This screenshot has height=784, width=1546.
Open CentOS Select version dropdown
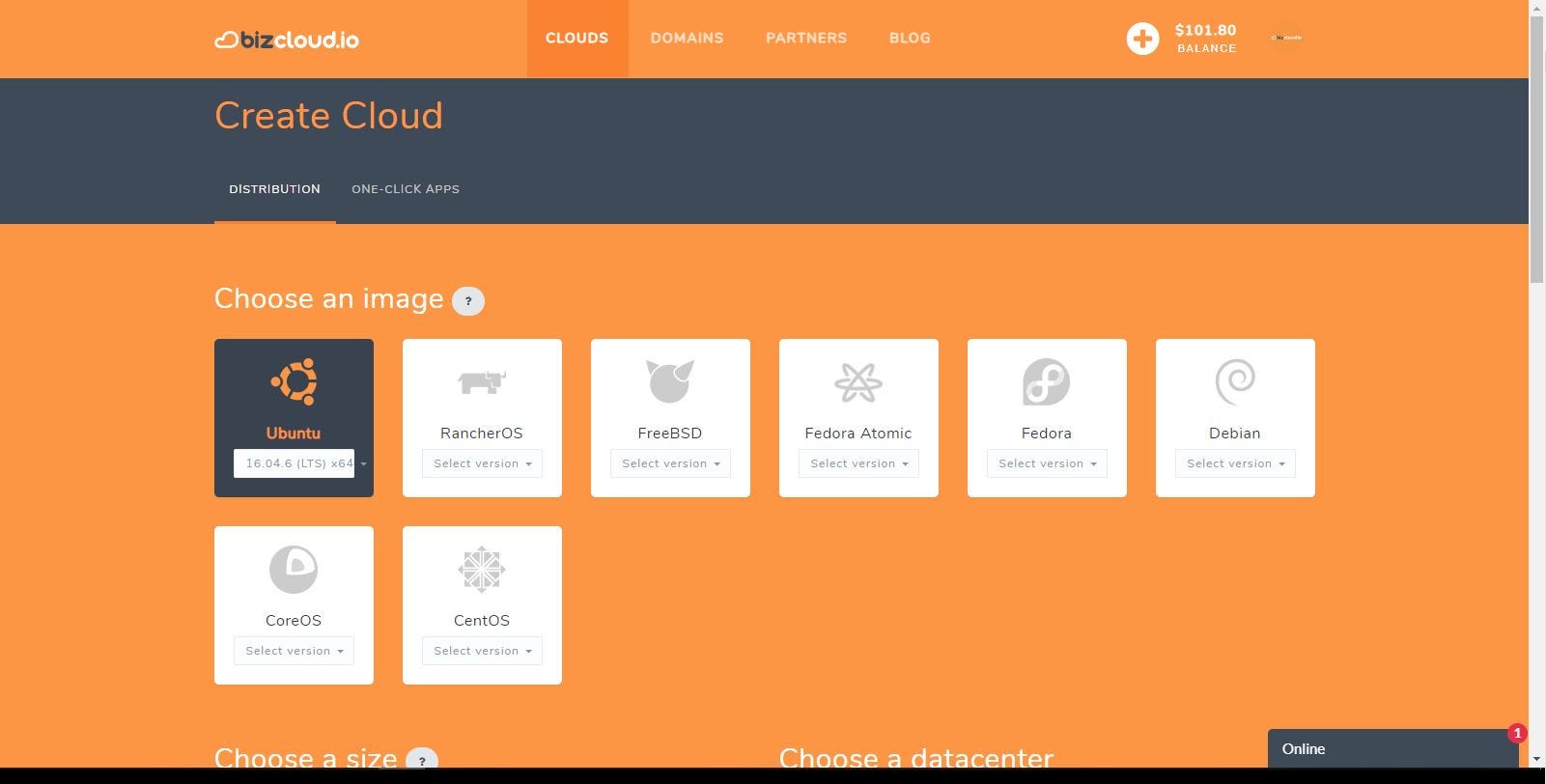coord(482,651)
